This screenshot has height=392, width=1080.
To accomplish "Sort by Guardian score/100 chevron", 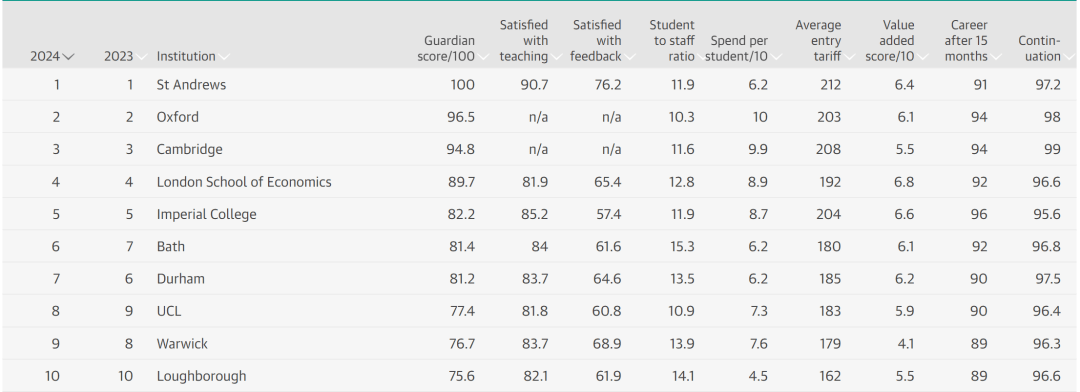I will coord(483,56).
